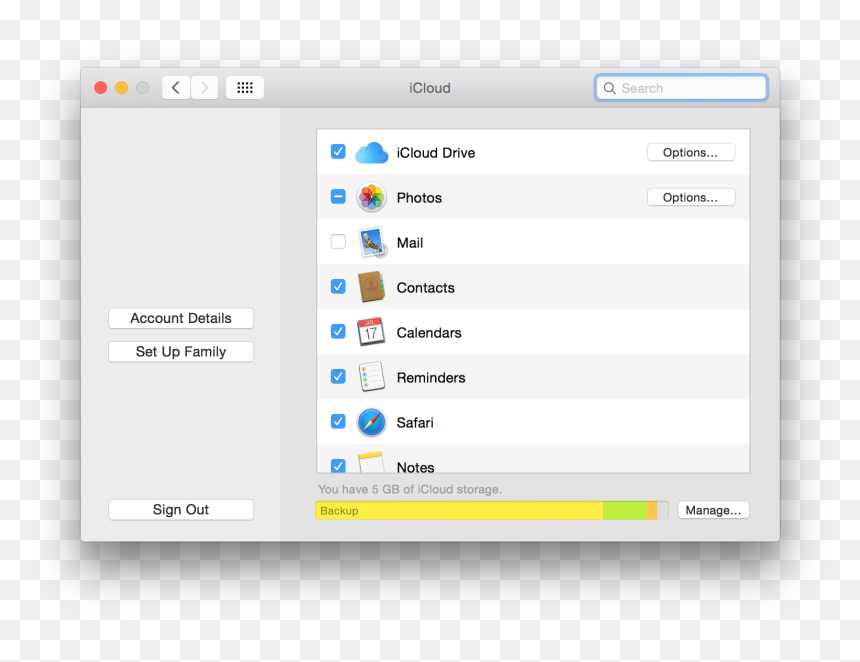Click the iCloud Drive cloud icon

coord(371,152)
